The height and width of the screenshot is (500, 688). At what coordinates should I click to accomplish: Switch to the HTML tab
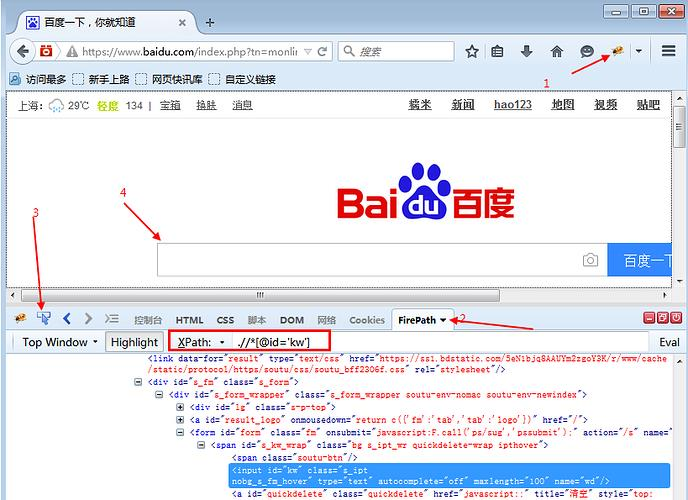189,320
